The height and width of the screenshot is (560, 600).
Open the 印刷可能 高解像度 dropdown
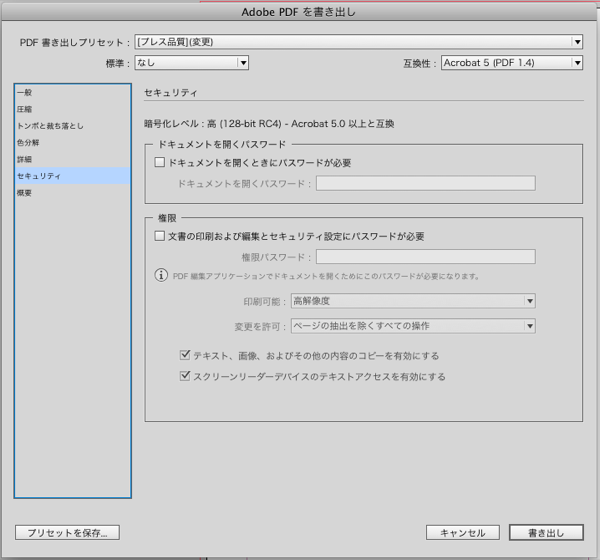[x=412, y=301]
